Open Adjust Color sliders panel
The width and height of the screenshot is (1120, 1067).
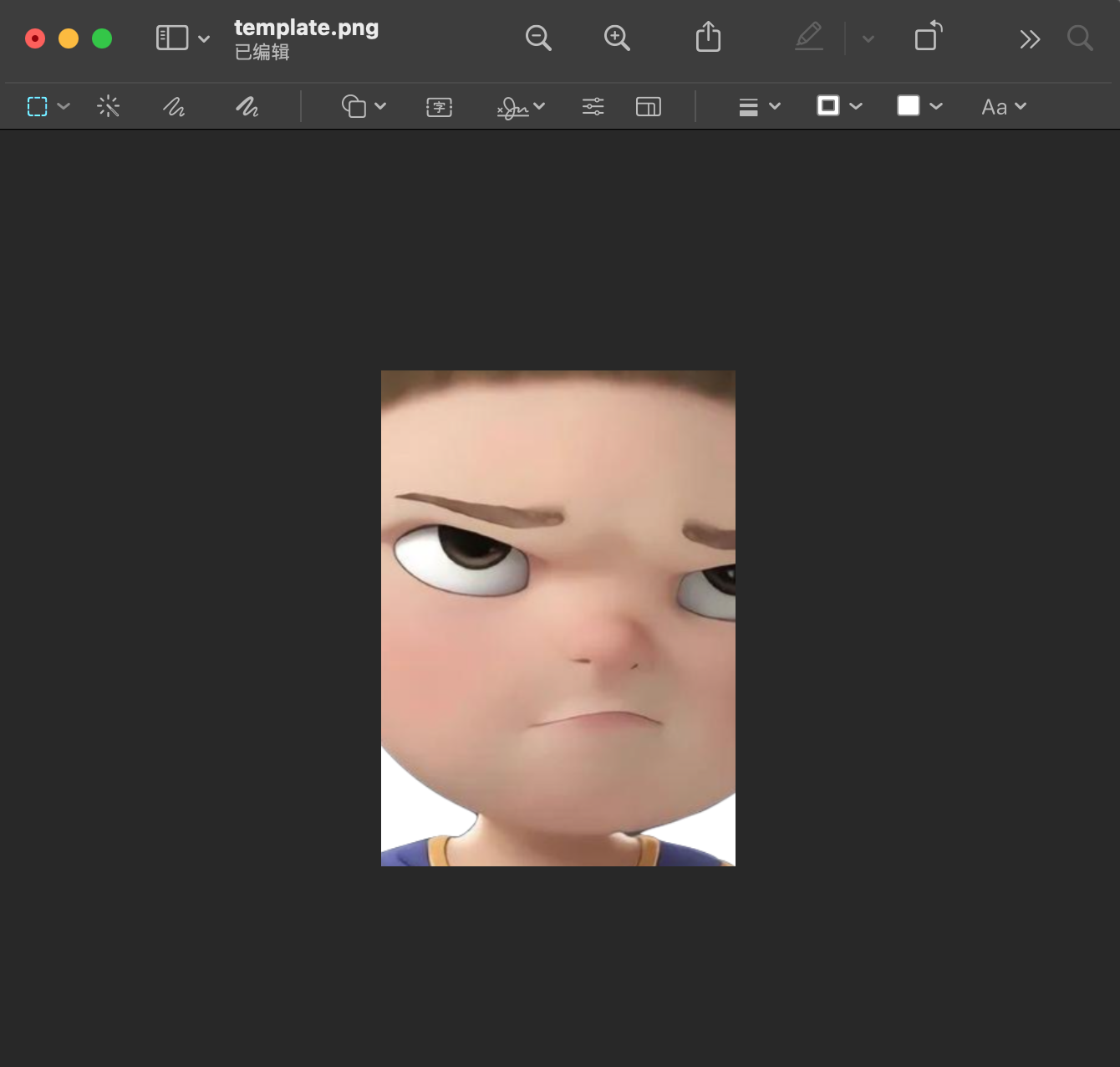click(593, 106)
